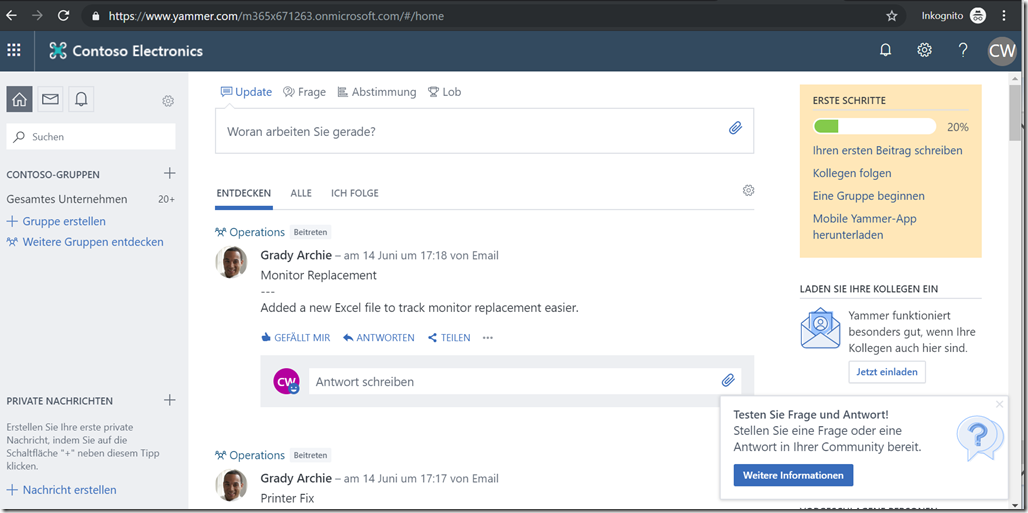Open inbox envelope icon in sidebar
The image size is (1028, 513).
pos(50,99)
